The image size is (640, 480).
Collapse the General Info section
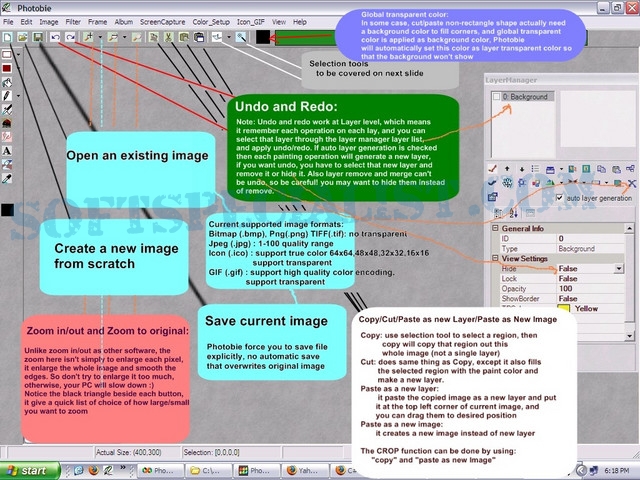click(495, 228)
